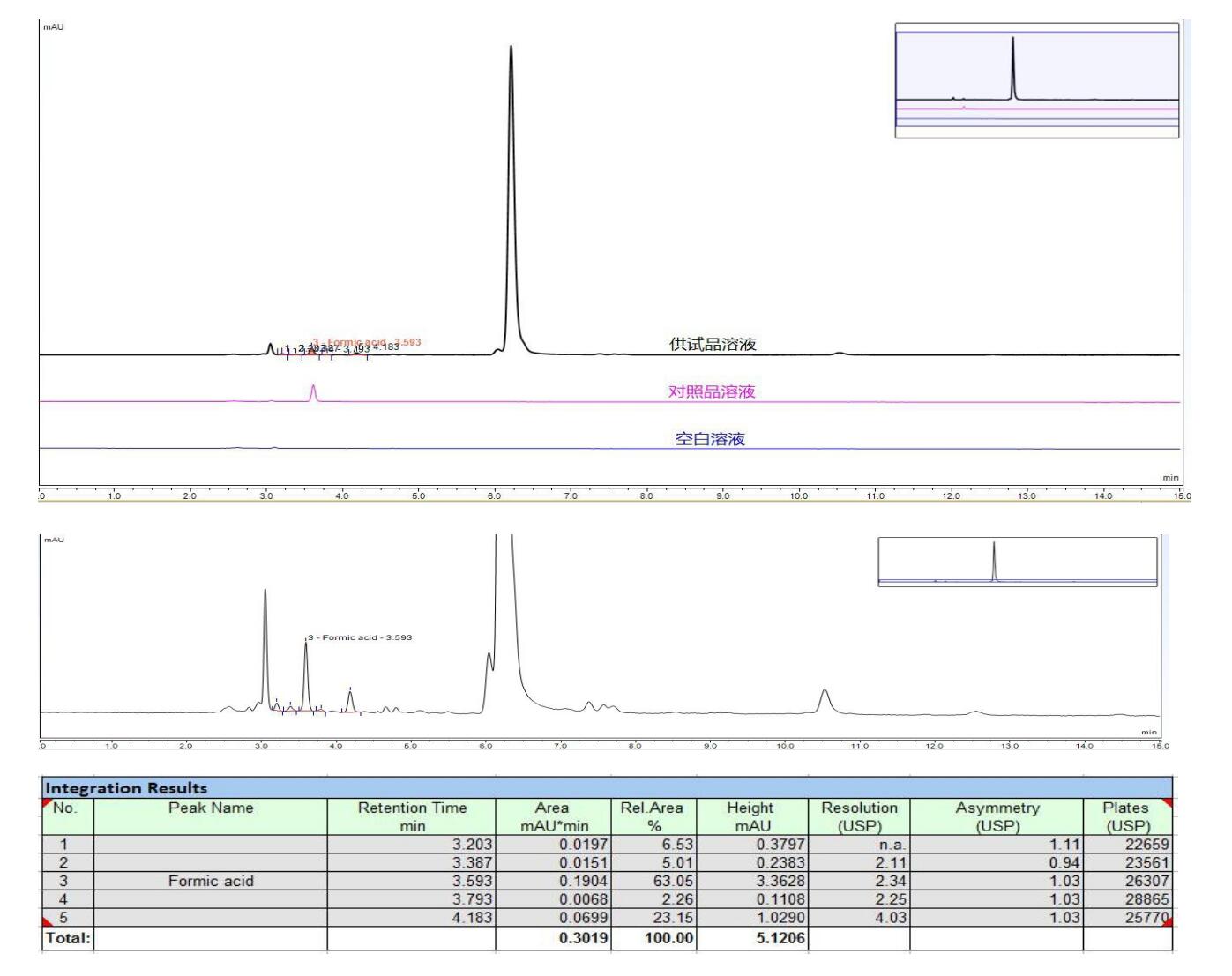Click the pink reference peak in 对照品溶液 trace
This screenshot has width=1232, height=976.
313,392
